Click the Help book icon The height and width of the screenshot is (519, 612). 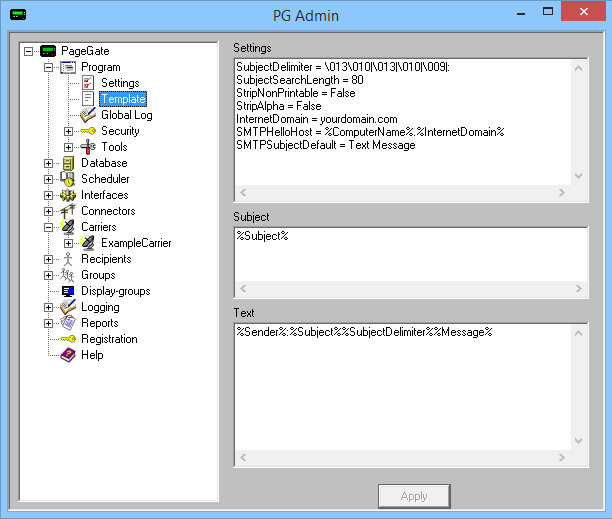click(68, 355)
